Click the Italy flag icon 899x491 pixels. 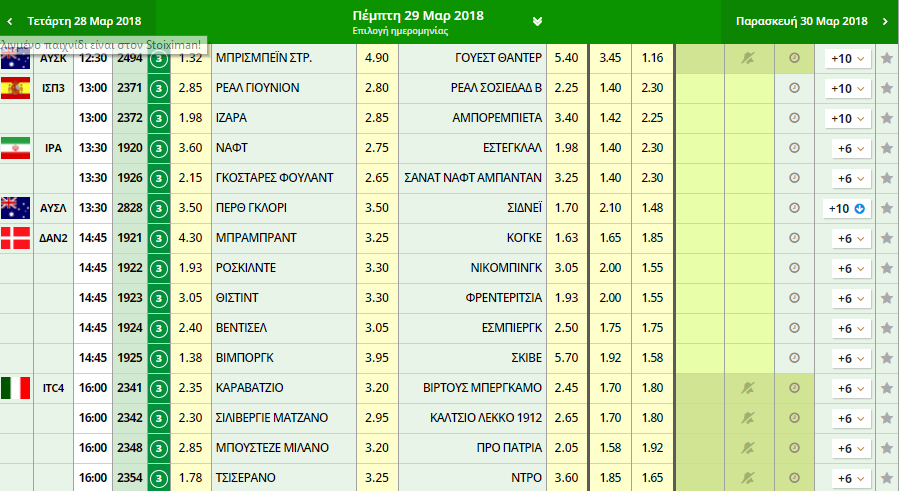pos(16,388)
